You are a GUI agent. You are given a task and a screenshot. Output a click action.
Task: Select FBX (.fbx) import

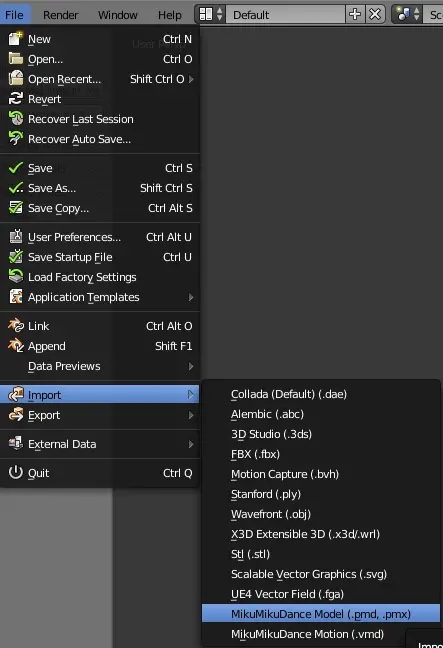[x=321, y=454]
